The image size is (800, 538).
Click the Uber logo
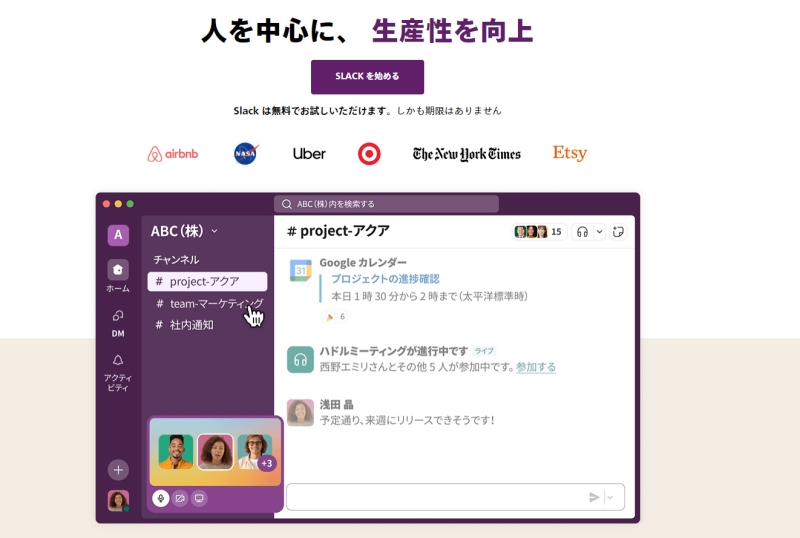click(x=309, y=154)
